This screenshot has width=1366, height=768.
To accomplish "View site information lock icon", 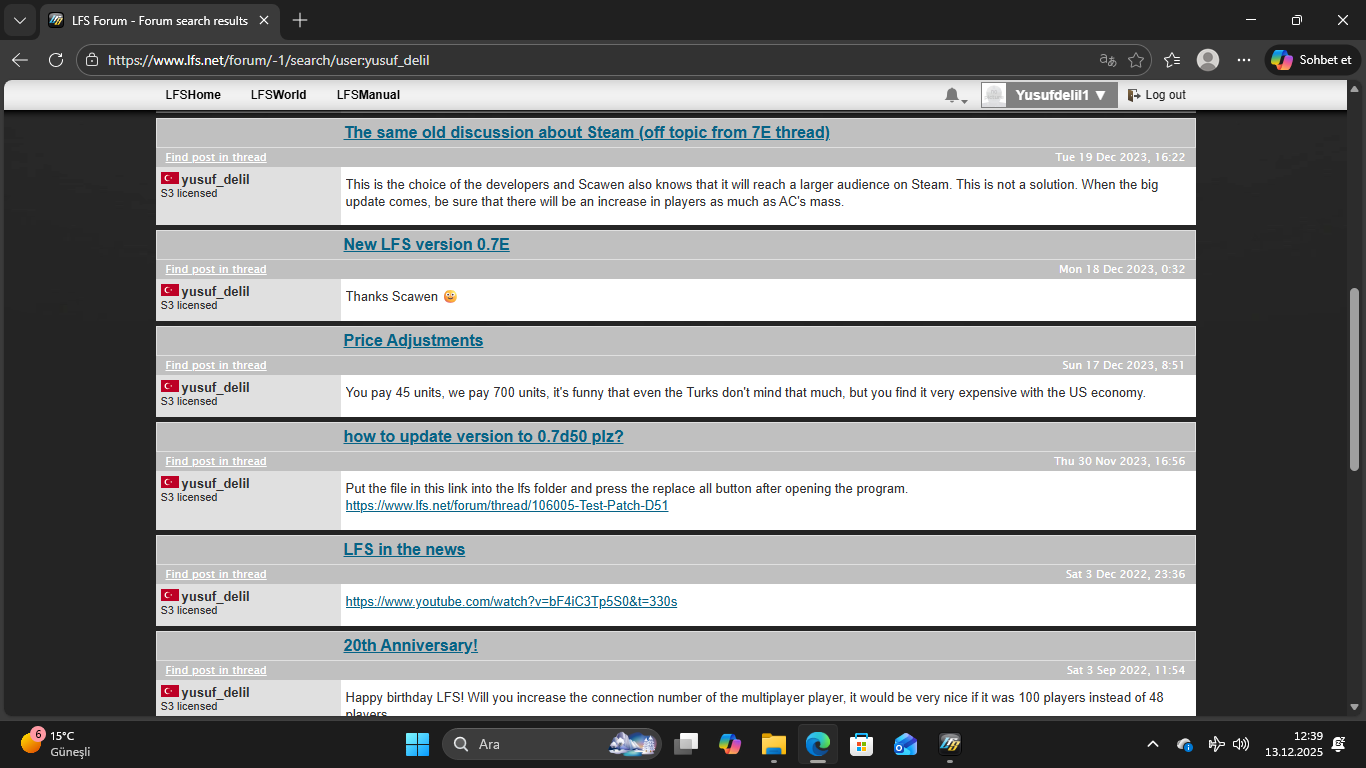I will point(92,60).
